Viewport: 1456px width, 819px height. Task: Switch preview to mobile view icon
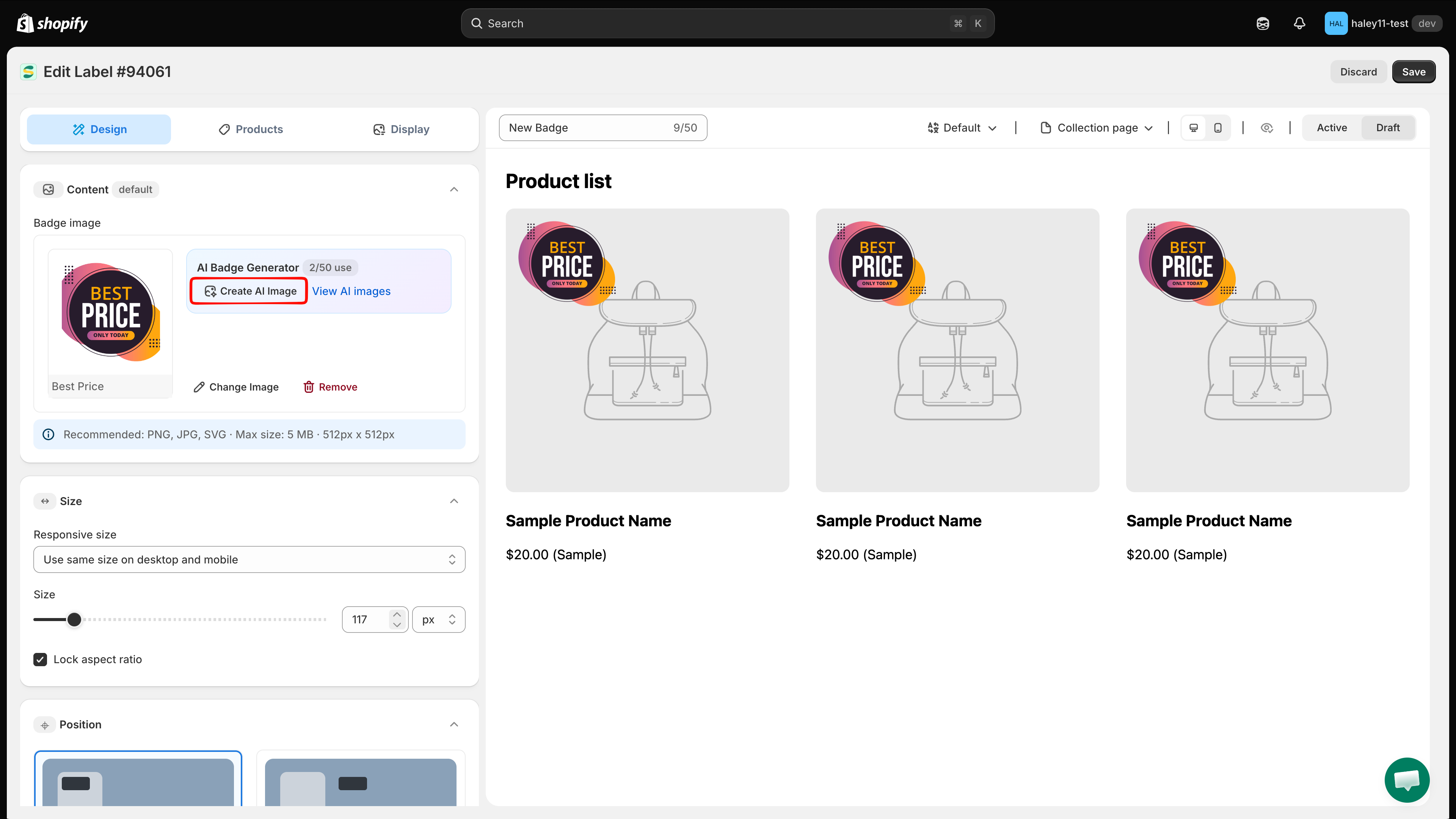click(1218, 128)
